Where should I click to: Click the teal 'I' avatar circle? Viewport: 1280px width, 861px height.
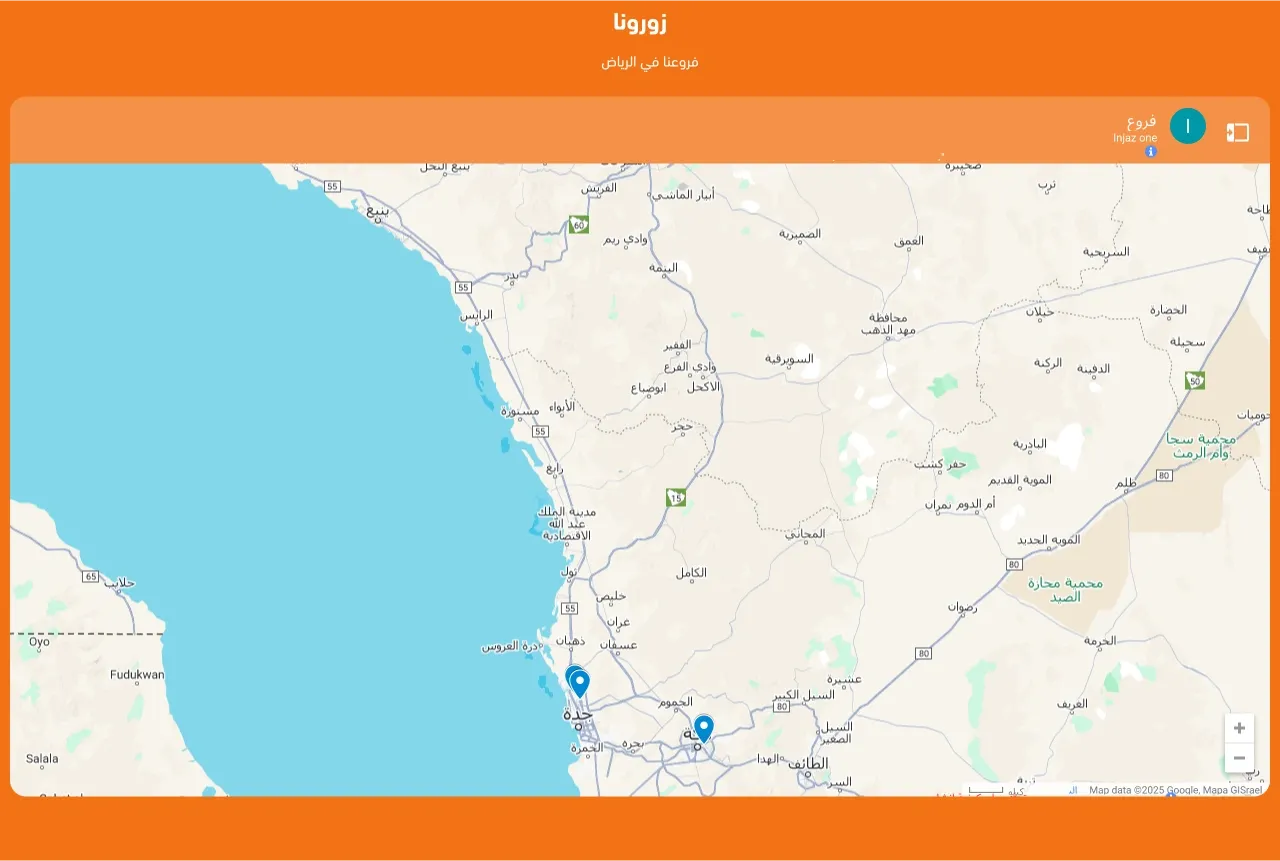(x=1188, y=126)
